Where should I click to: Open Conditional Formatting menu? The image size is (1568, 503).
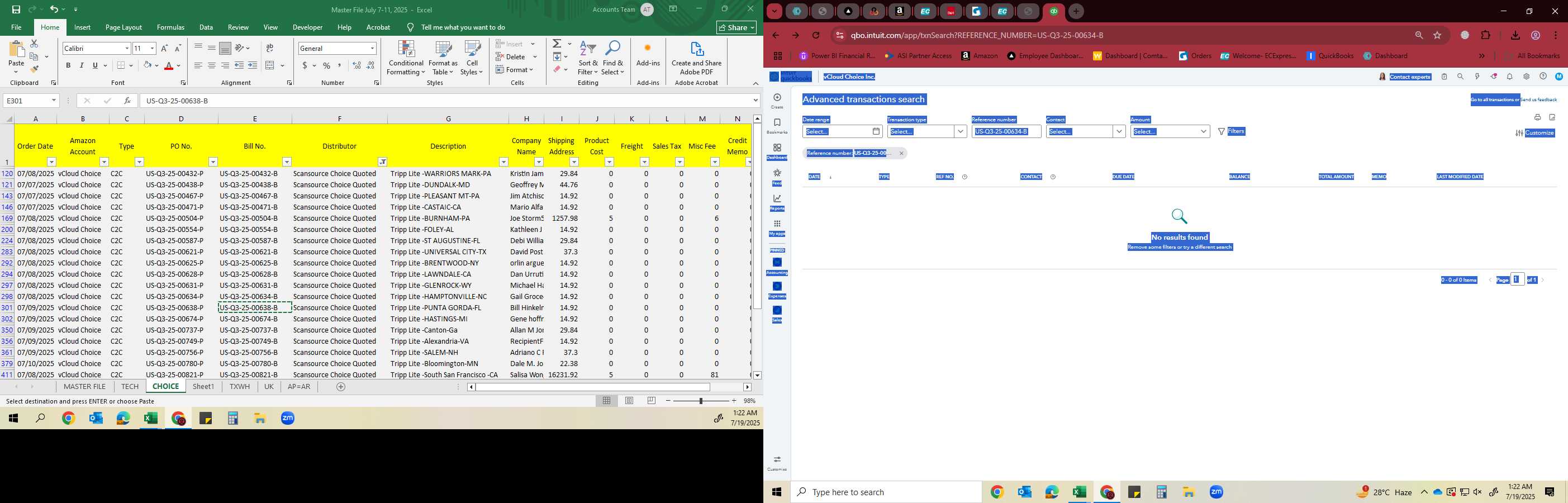(406, 59)
